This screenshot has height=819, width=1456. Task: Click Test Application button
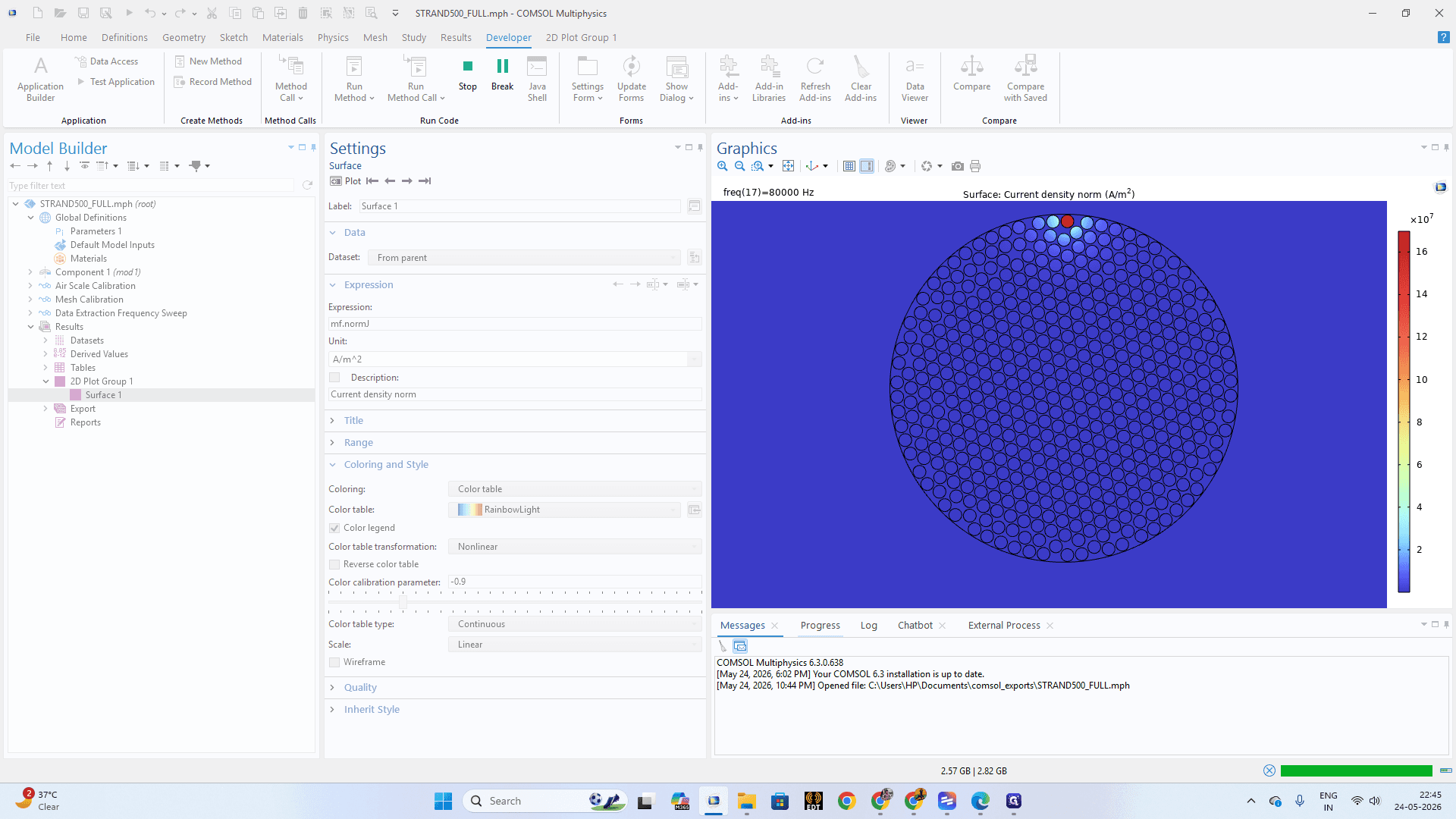pos(116,82)
